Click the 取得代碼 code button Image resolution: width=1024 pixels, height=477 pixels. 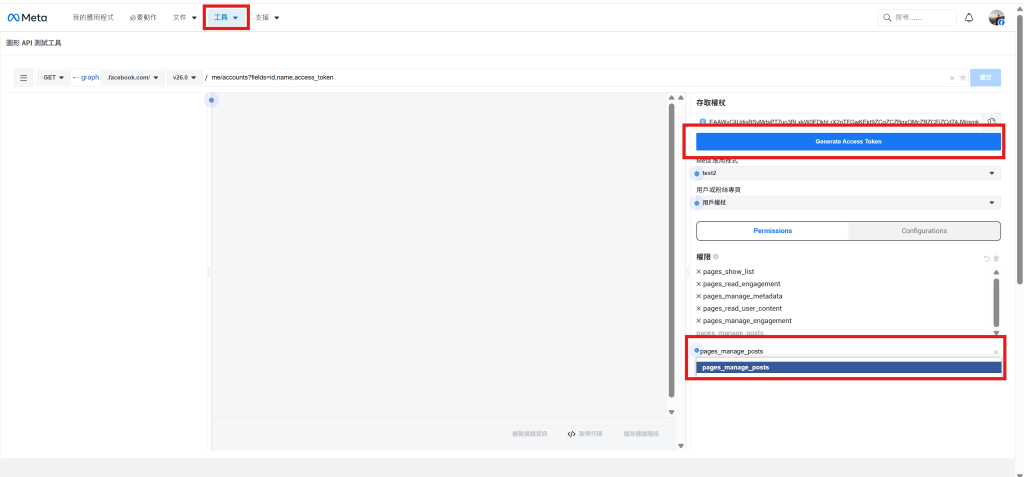point(585,434)
